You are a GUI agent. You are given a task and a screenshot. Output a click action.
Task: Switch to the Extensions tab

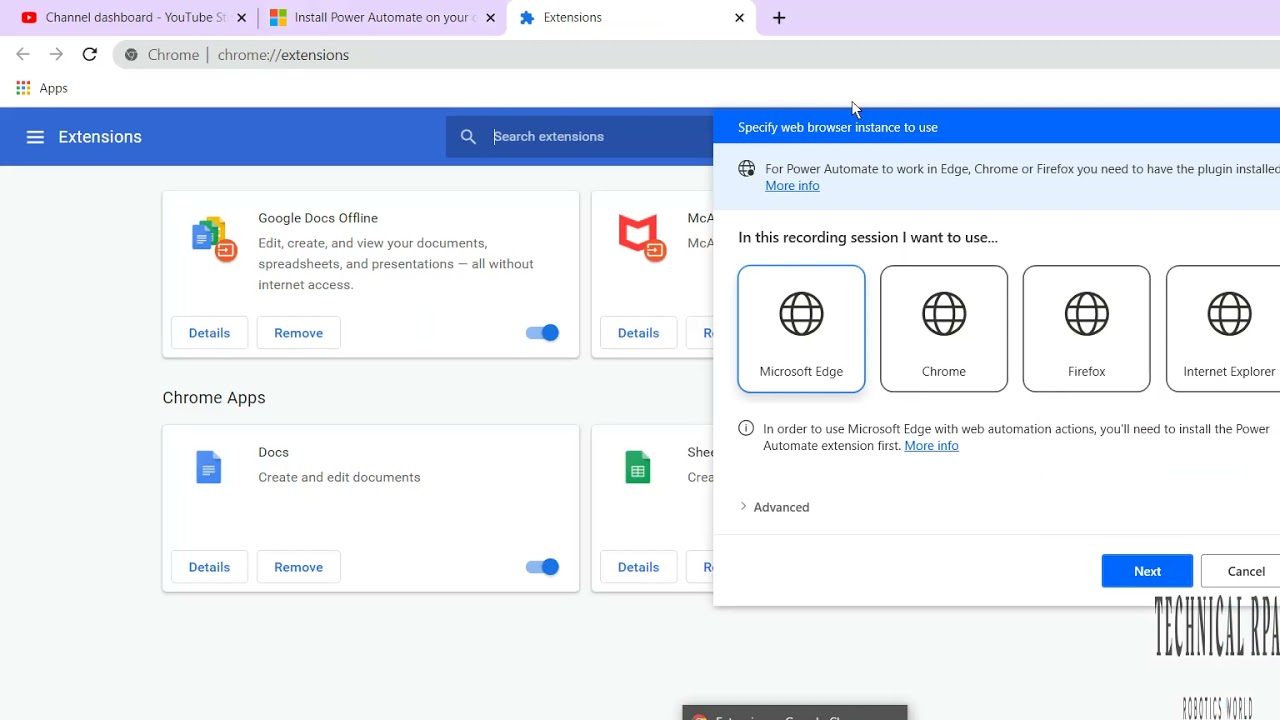[632, 18]
